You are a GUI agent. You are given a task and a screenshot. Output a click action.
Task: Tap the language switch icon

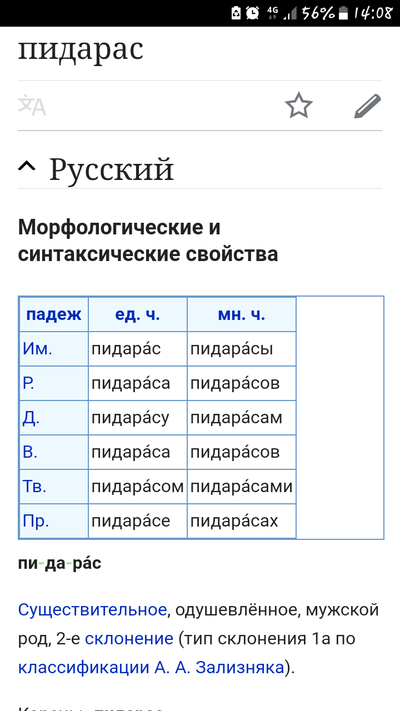pos(32,106)
